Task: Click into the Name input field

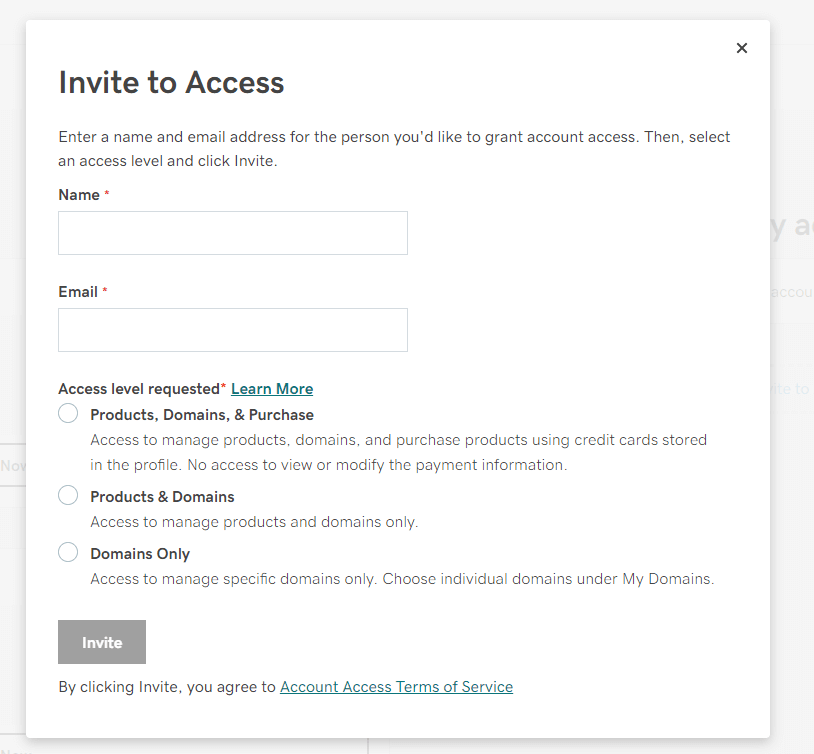Action: [x=233, y=233]
